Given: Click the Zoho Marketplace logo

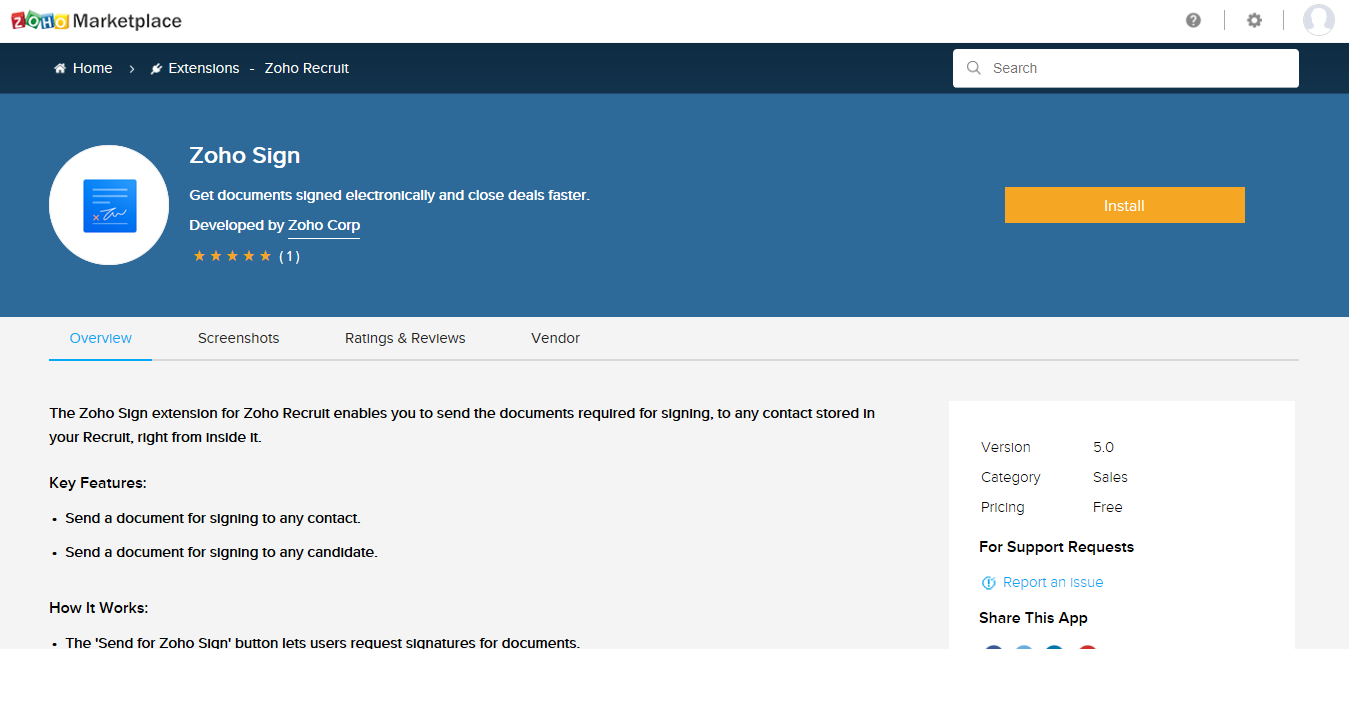Looking at the screenshot, I should [96, 20].
